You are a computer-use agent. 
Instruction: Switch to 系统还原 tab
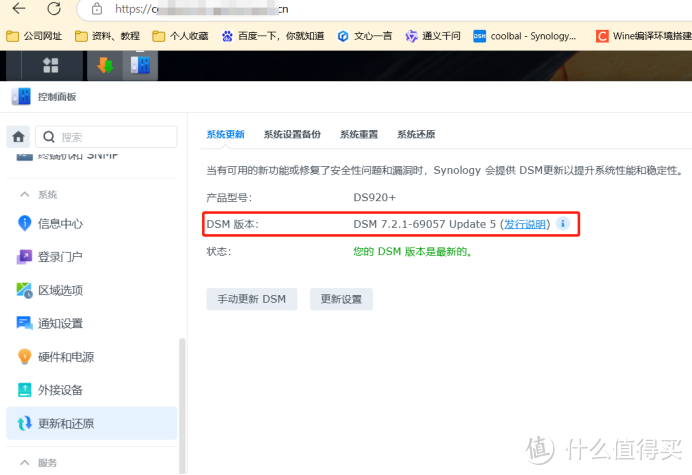(x=416, y=134)
